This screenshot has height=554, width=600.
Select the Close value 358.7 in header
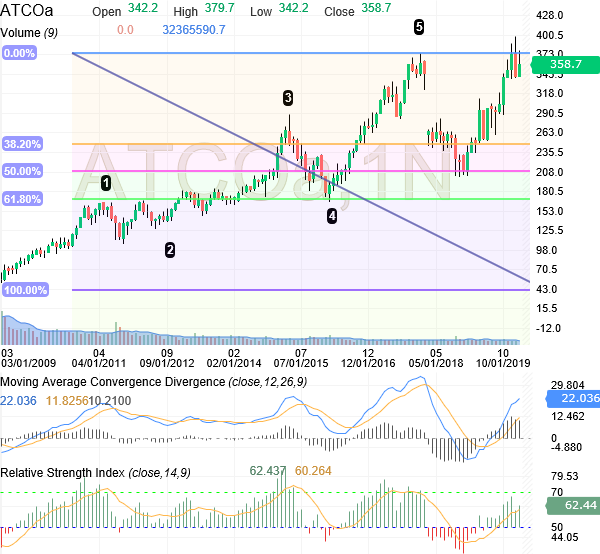pyautogui.click(x=376, y=8)
